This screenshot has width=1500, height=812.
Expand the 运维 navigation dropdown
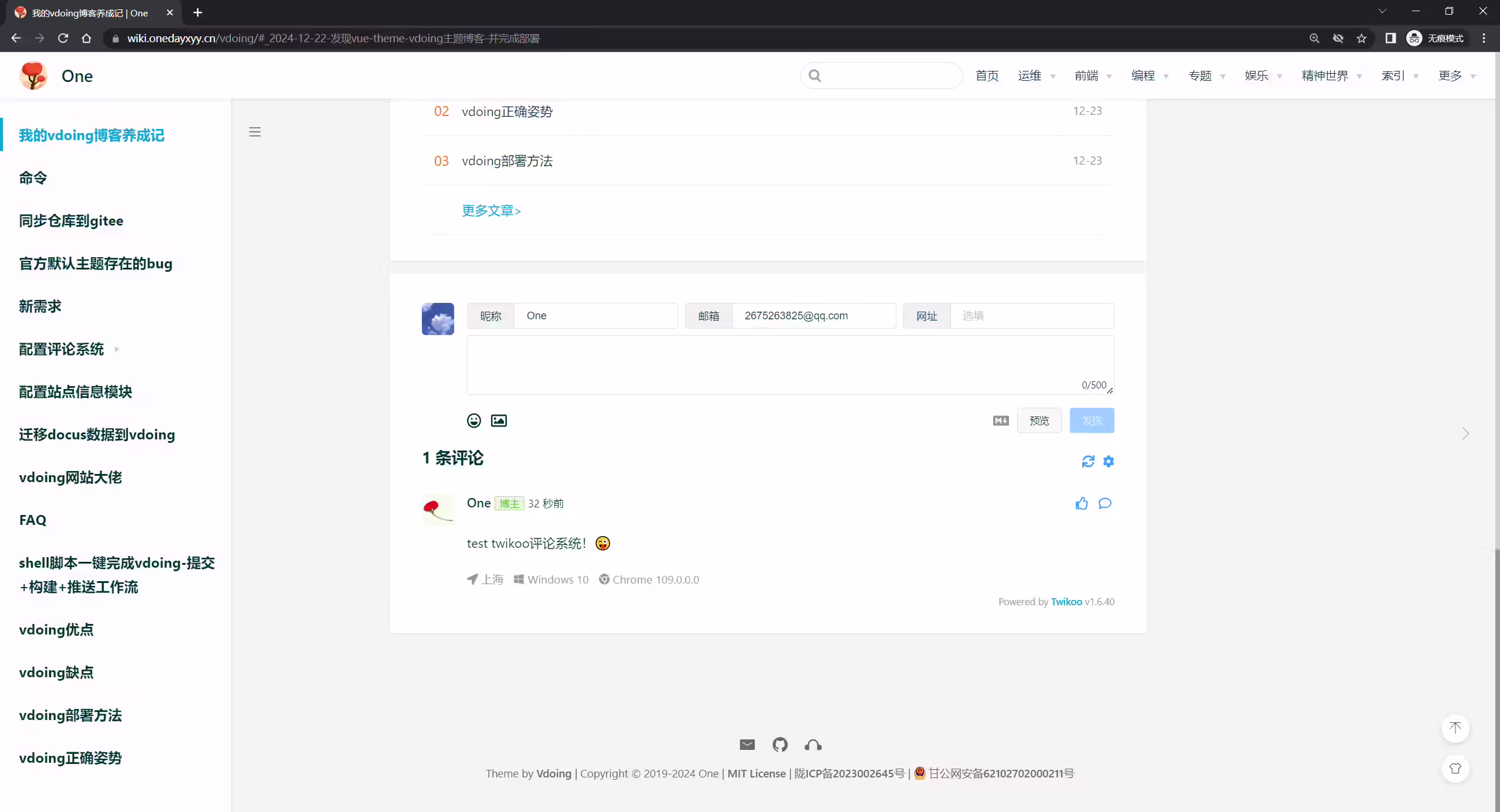pos(1036,76)
